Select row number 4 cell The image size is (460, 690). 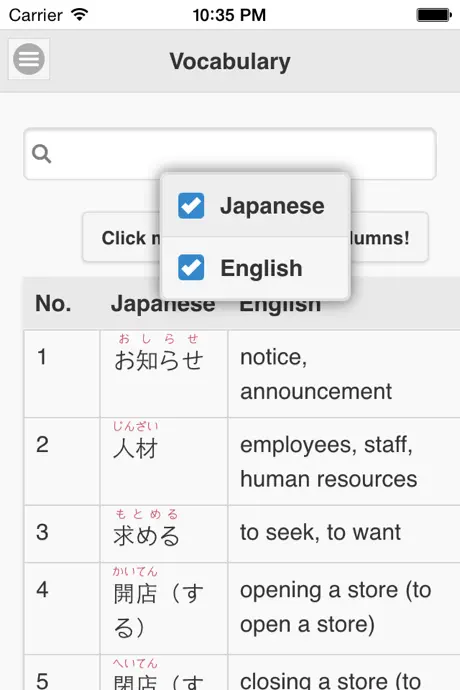pos(62,608)
